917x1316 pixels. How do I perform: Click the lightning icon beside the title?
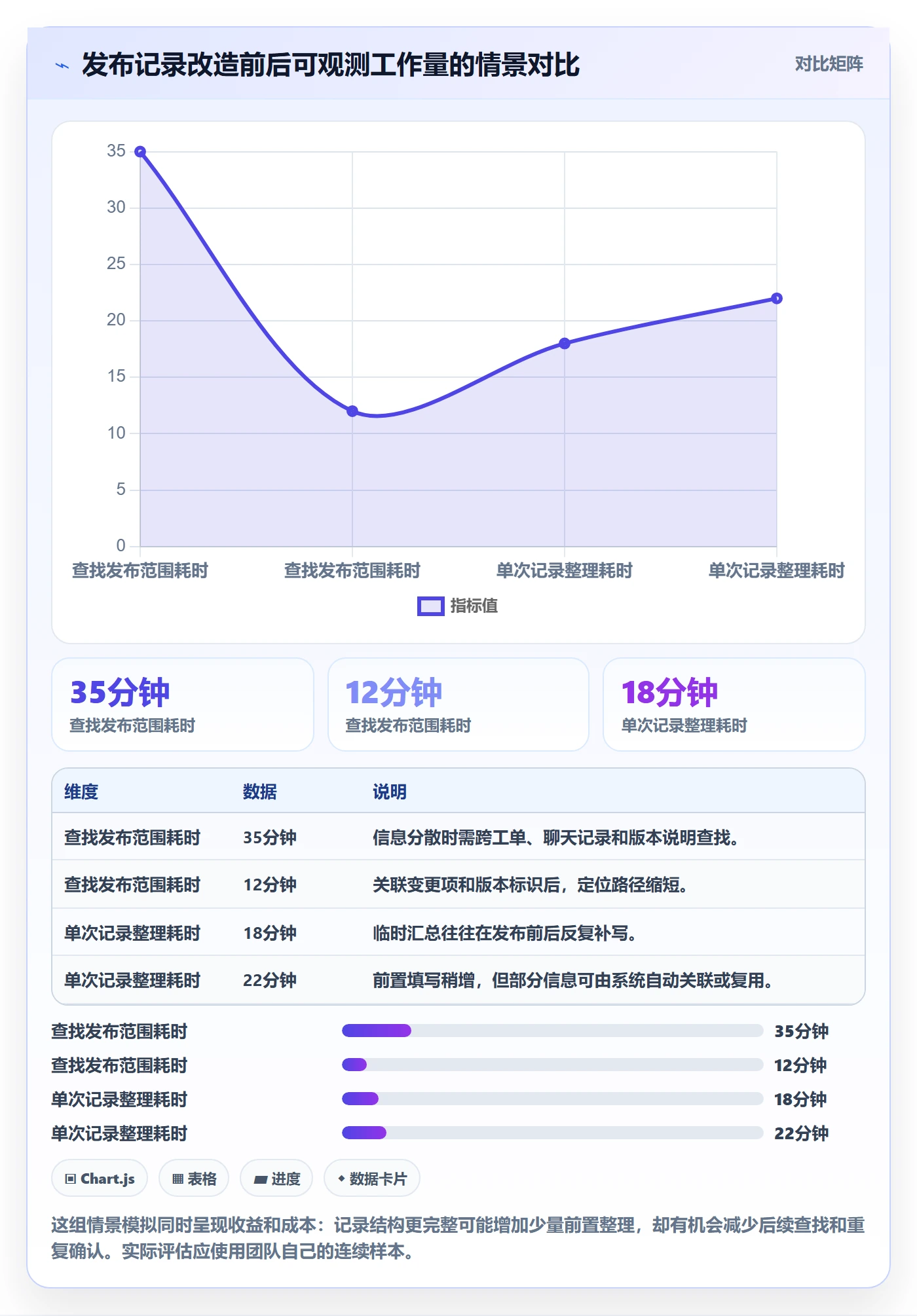point(62,65)
